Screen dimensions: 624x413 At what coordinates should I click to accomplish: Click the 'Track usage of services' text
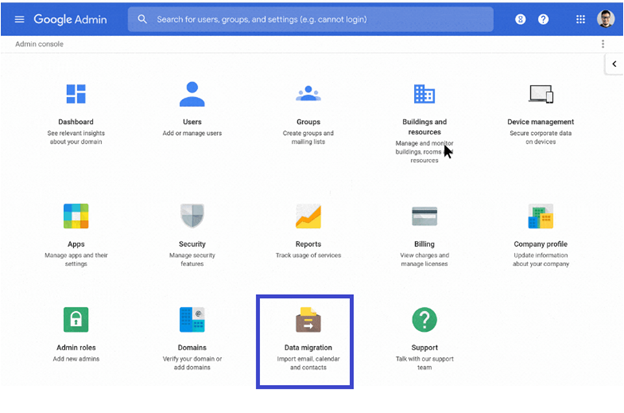(x=308, y=255)
